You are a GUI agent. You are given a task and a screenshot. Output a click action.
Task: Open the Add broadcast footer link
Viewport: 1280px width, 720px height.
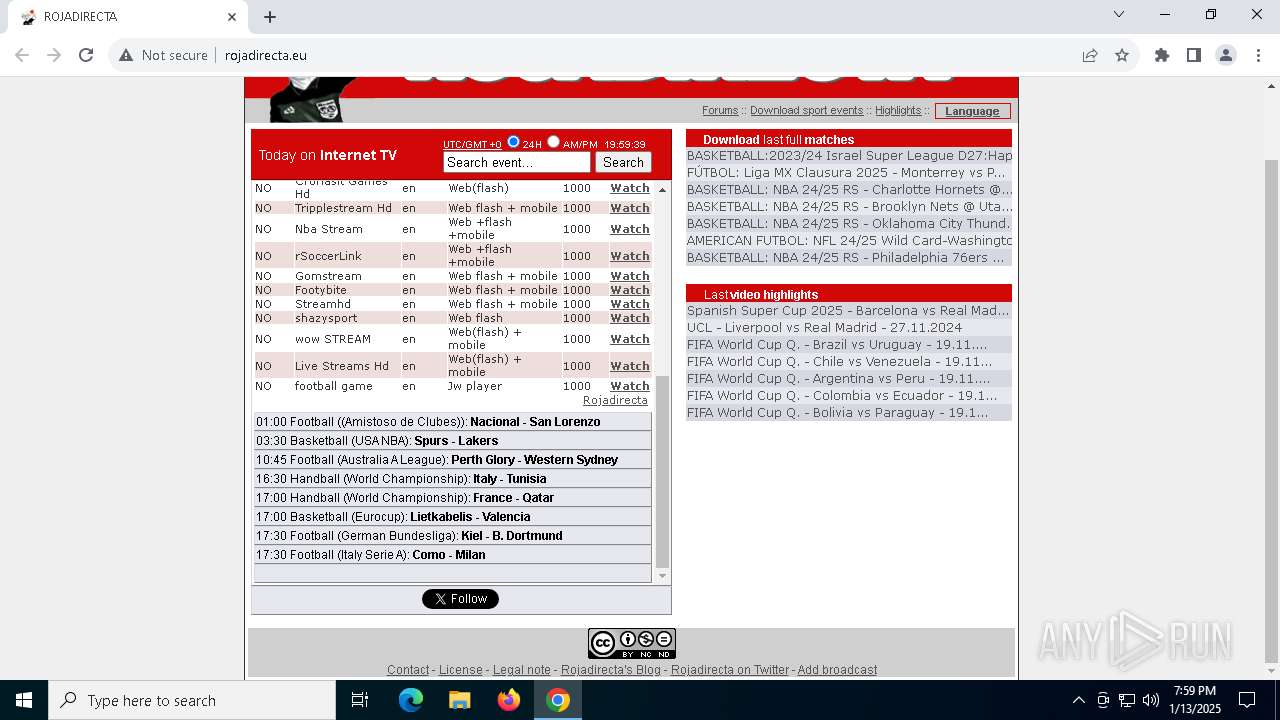[x=837, y=670]
